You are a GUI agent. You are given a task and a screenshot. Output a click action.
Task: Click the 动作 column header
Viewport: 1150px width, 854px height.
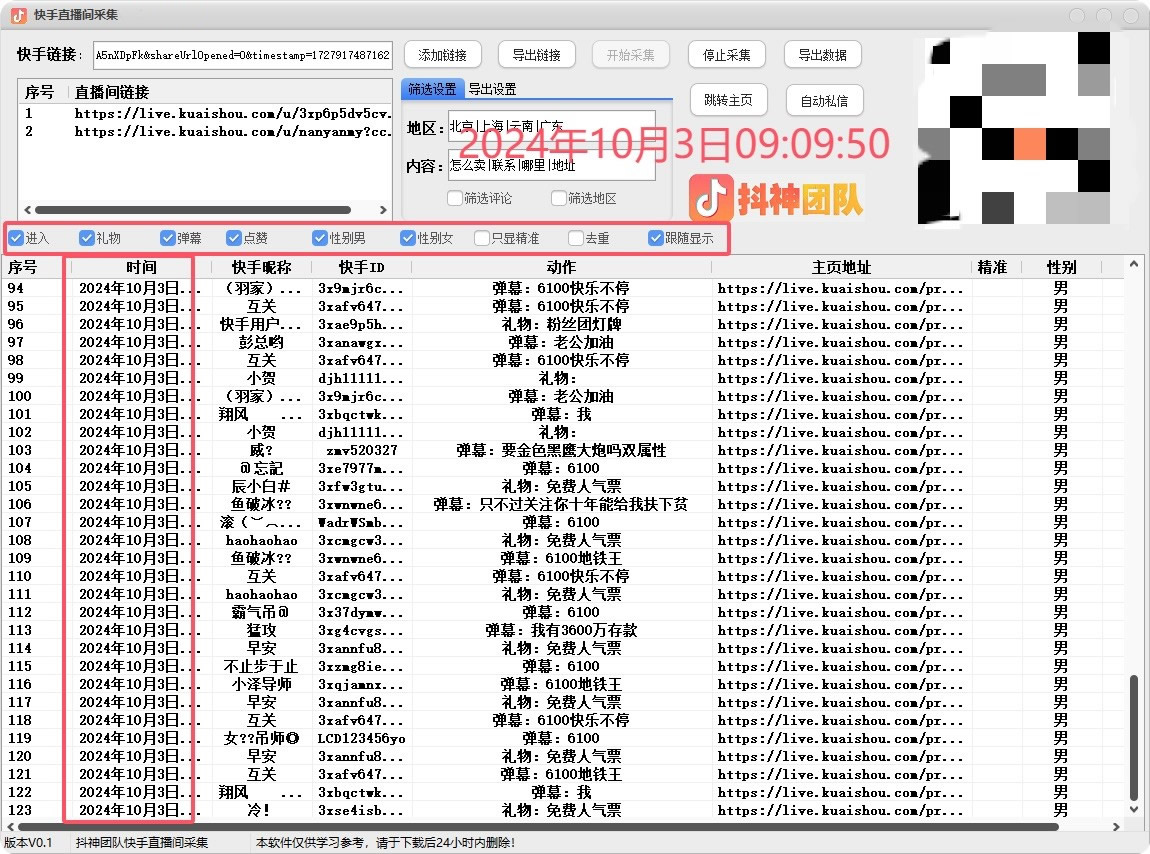coord(561,268)
